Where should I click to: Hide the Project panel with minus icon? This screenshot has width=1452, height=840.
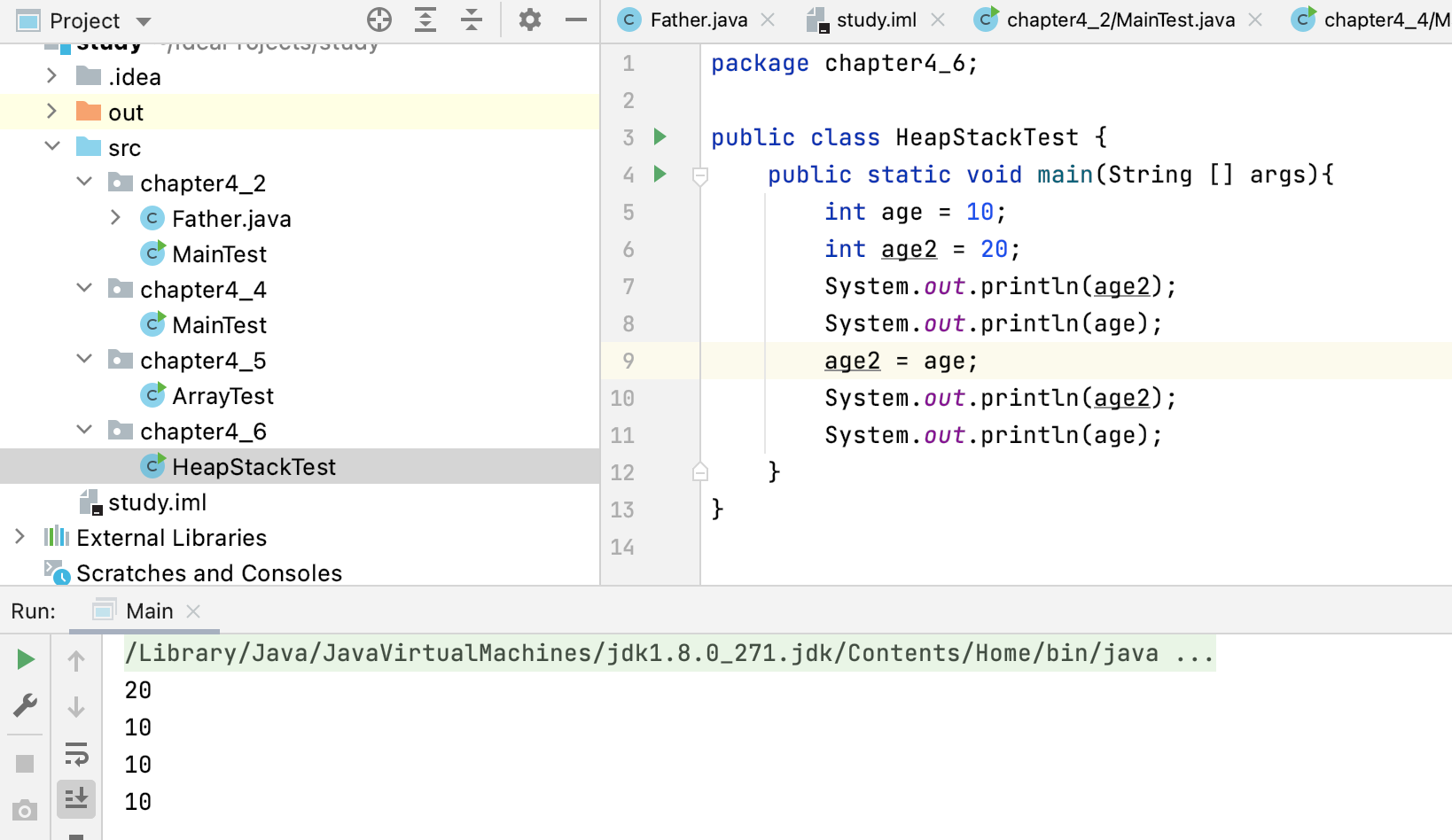[576, 19]
